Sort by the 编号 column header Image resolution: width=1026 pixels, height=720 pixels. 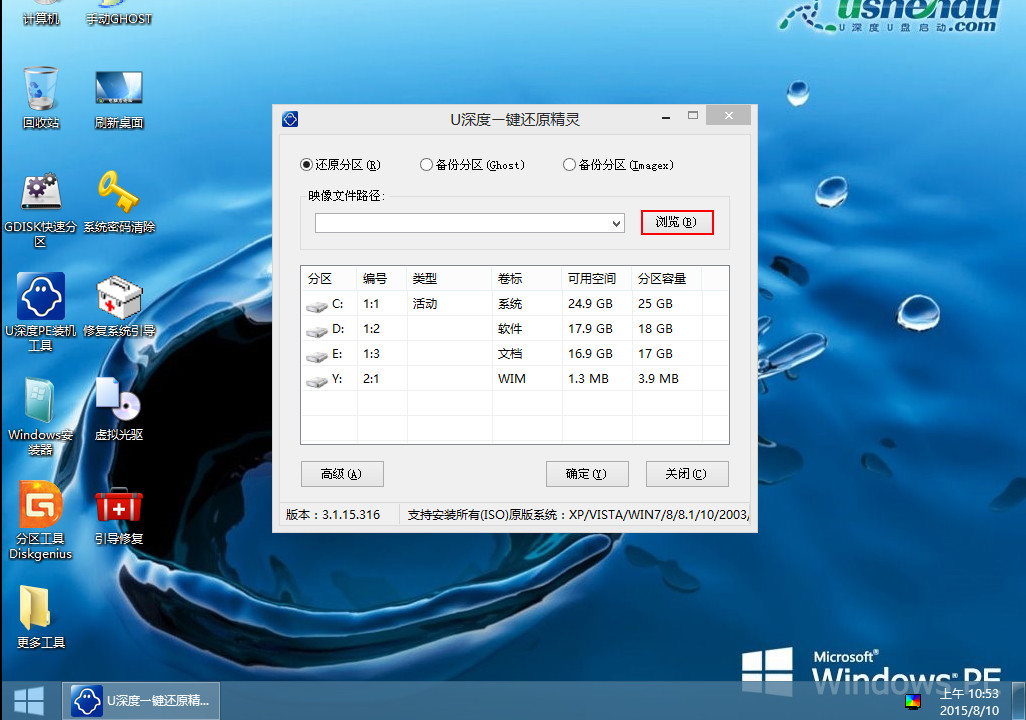[x=381, y=279]
